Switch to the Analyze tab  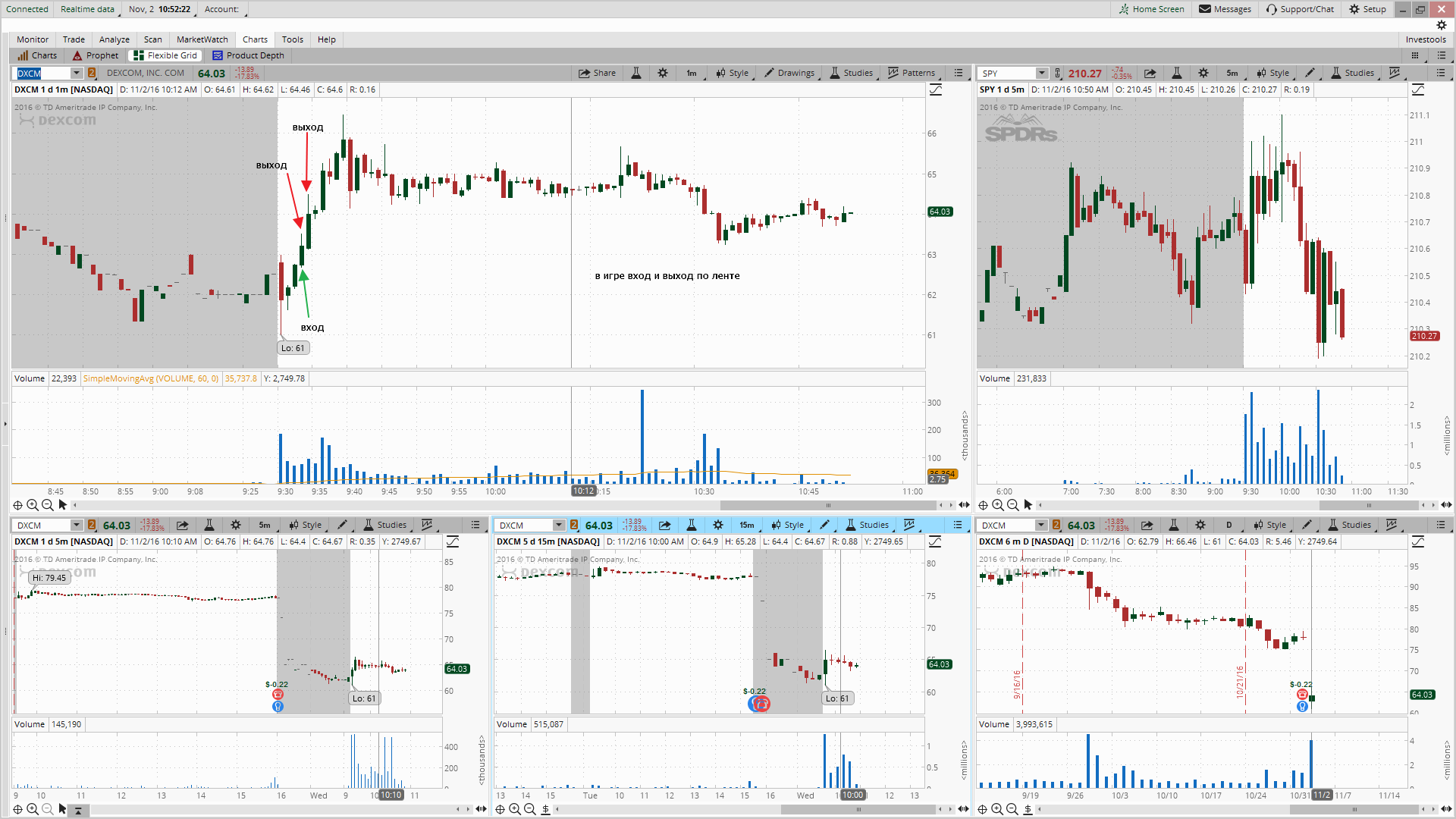point(115,39)
